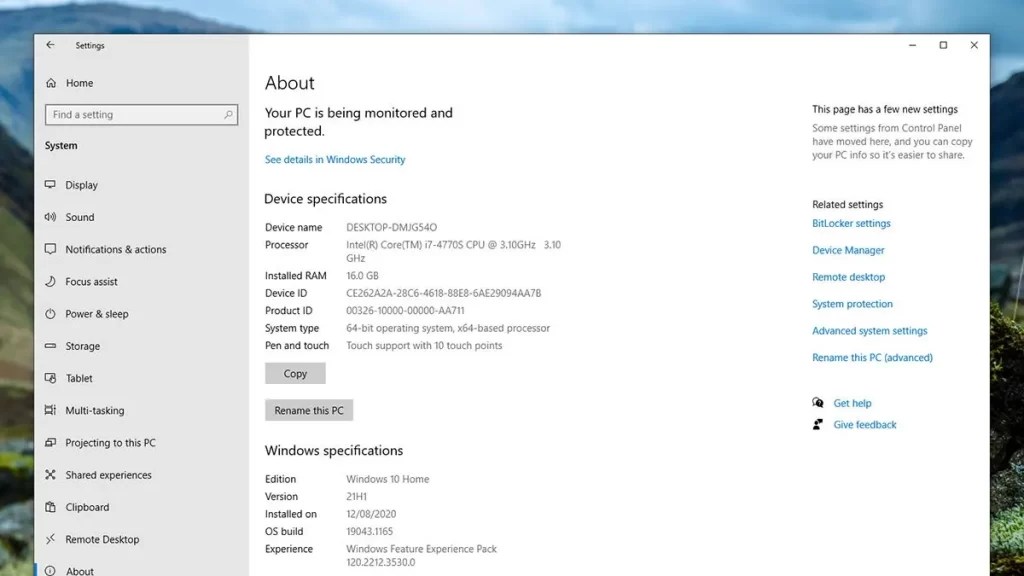Open Remote desktop related link
Image resolution: width=1024 pixels, height=576 pixels.
[x=848, y=277]
